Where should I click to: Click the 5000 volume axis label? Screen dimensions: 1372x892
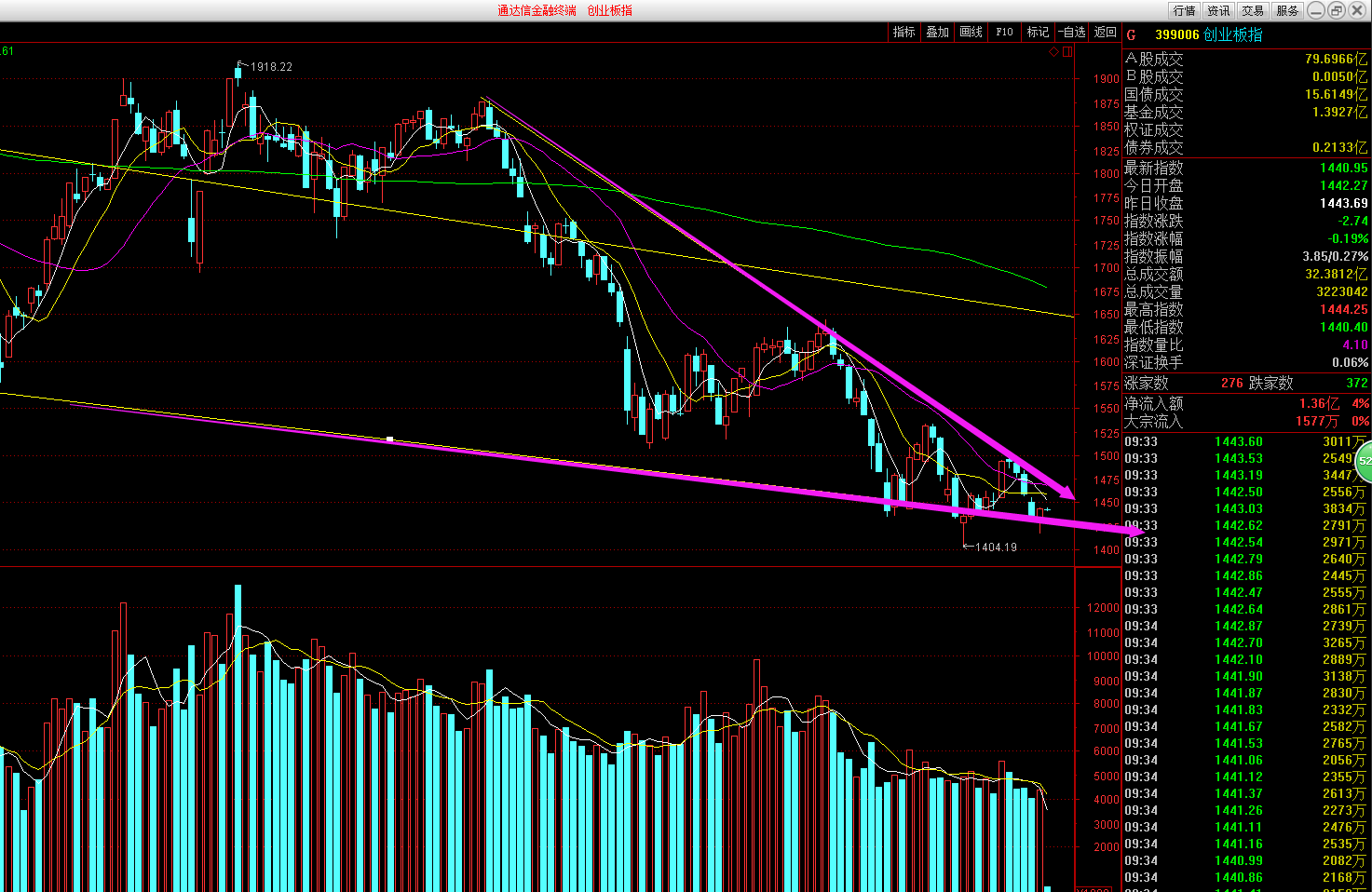pos(1107,777)
